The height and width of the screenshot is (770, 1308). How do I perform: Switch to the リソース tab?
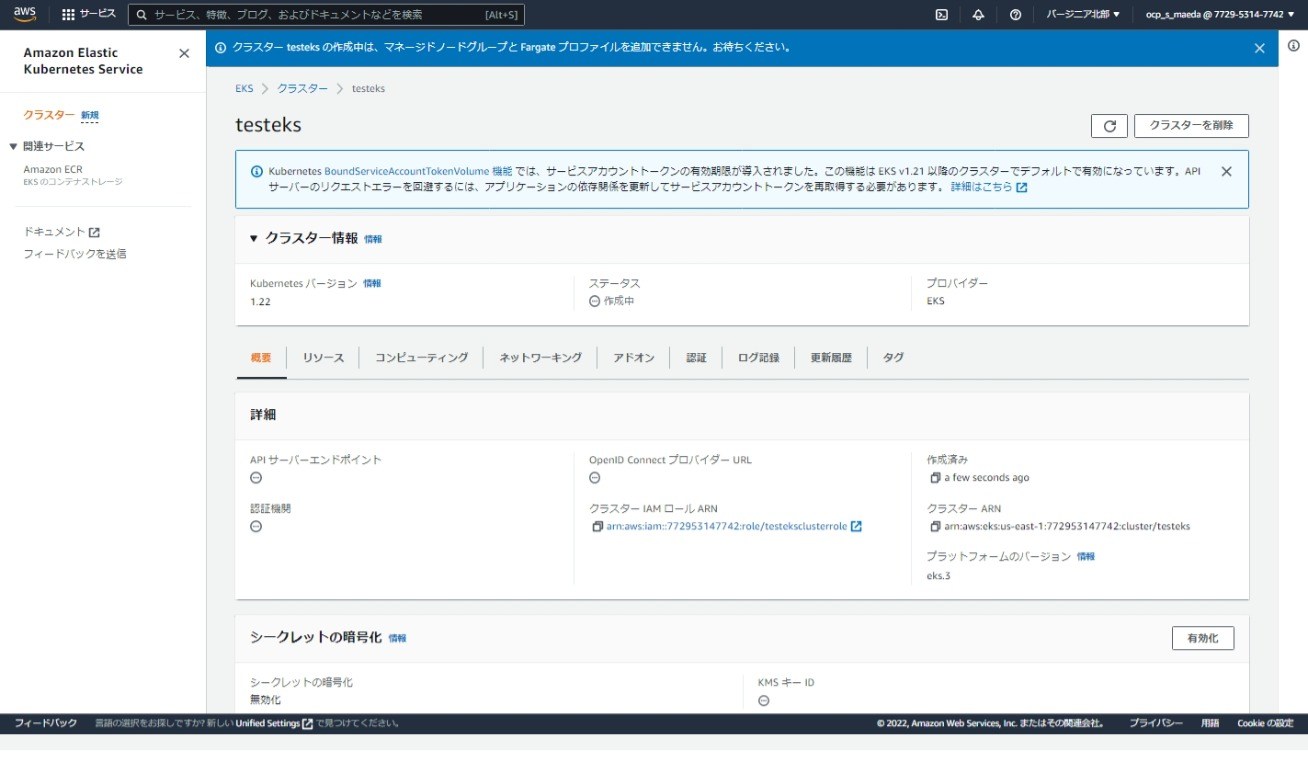pos(323,358)
